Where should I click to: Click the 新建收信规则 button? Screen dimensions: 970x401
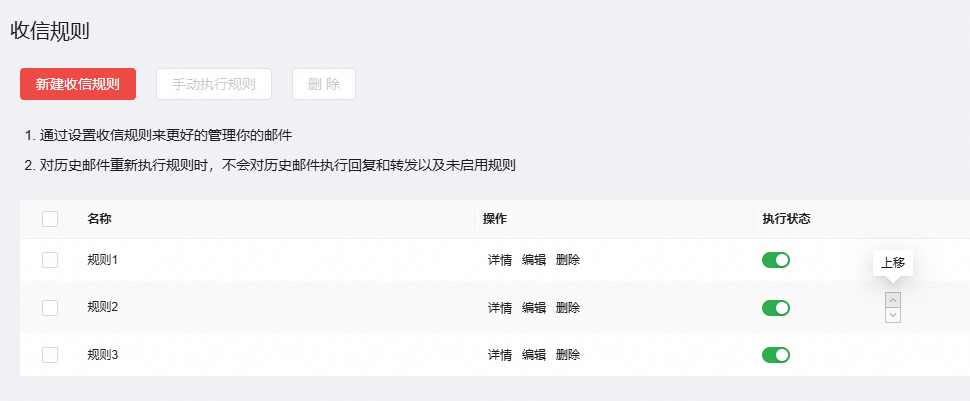[78, 84]
